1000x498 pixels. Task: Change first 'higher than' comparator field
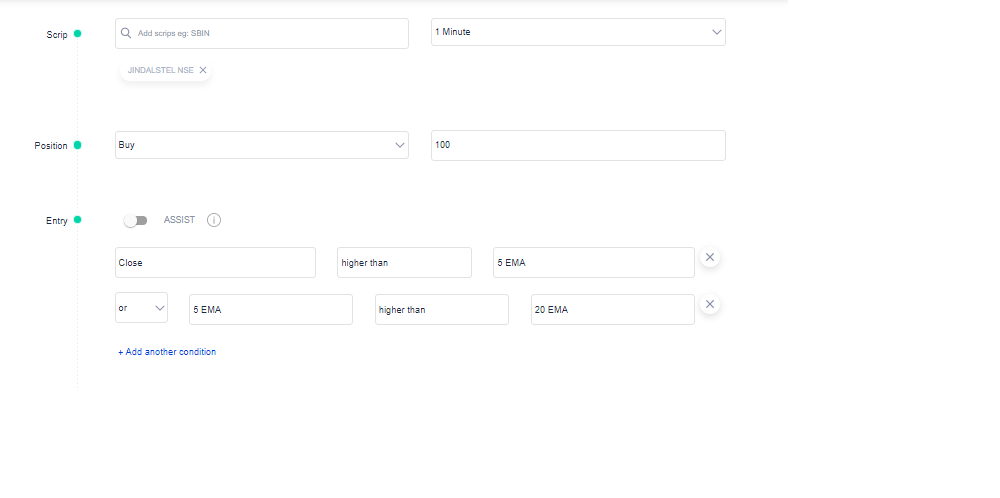pos(404,263)
